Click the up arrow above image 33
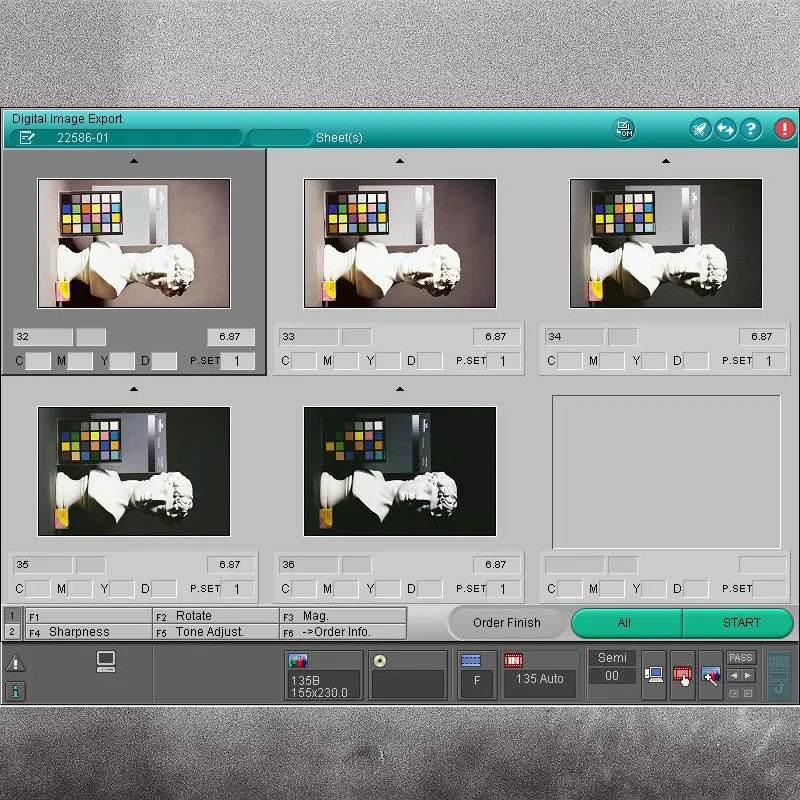The height and width of the screenshot is (800, 800). coord(400,161)
